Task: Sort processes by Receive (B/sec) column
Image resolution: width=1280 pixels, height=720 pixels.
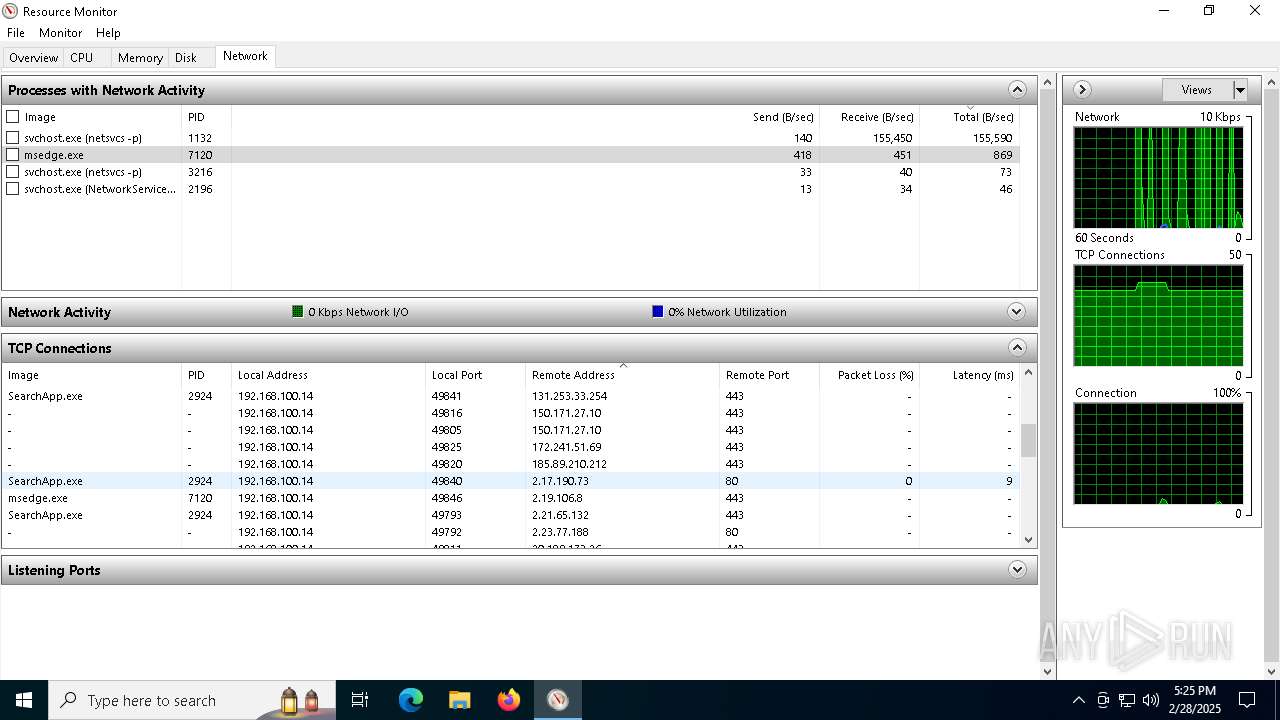Action: (x=877, y=117)
